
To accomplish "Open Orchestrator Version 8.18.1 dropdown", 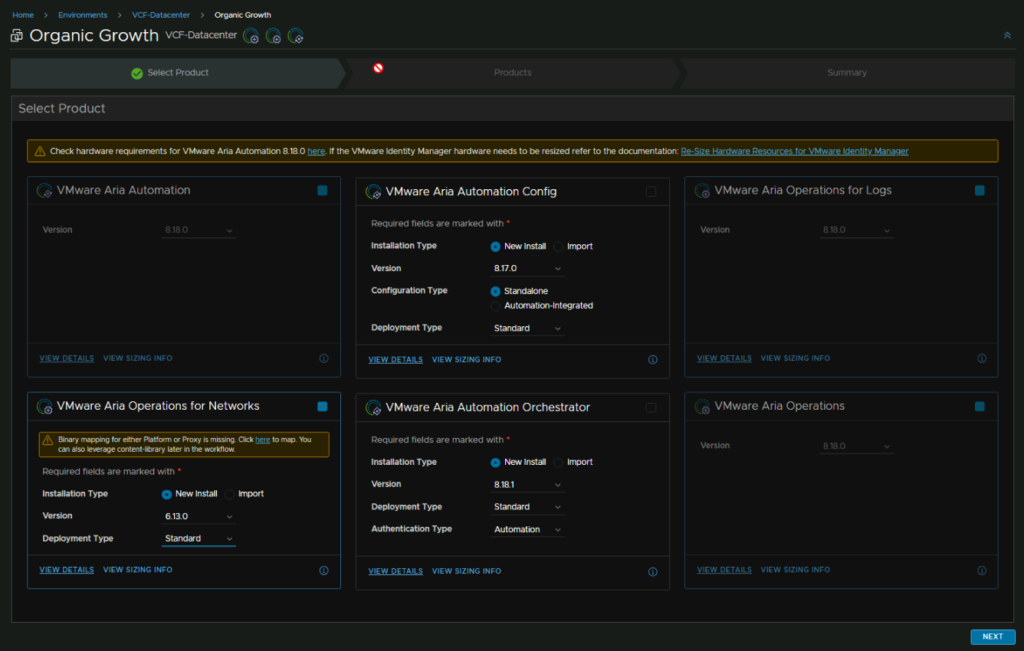I will click(x=527, y=485).
